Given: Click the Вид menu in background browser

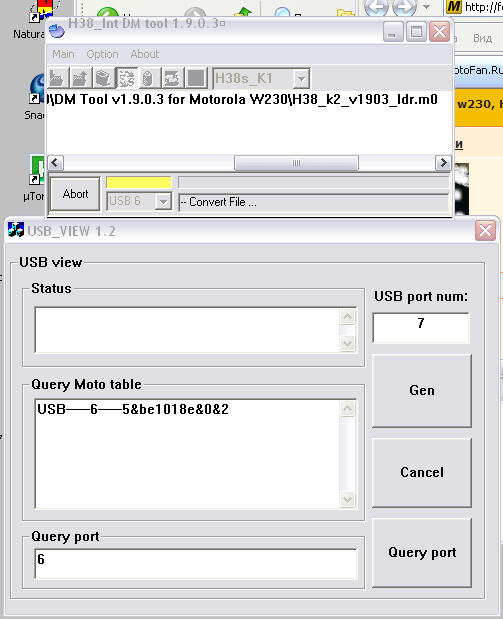Looking at the screenshot, I should click(482, 38).
